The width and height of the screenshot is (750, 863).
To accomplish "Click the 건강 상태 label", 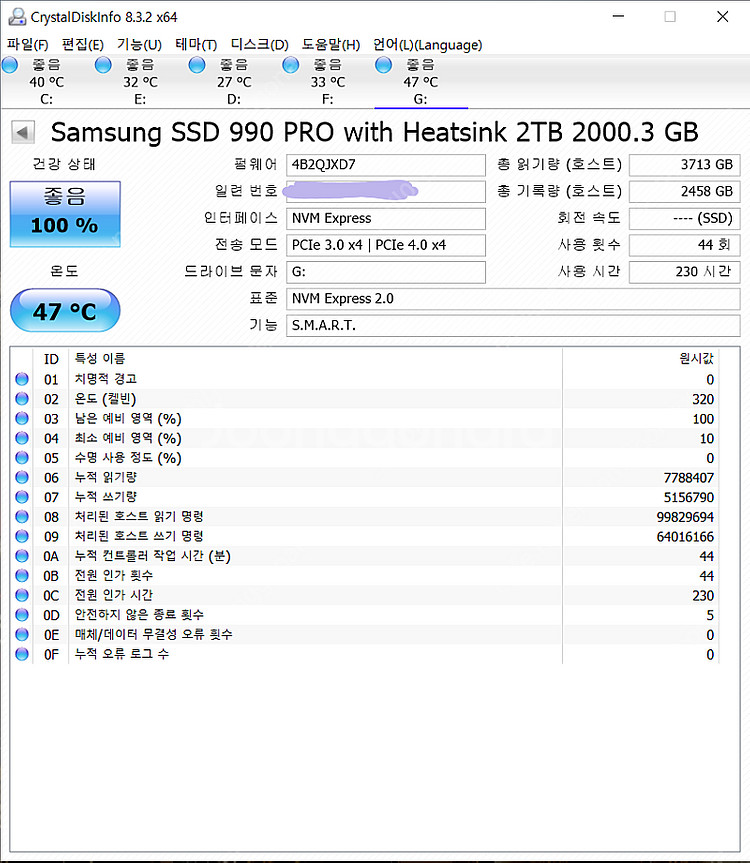I will [x=64, y=164].
